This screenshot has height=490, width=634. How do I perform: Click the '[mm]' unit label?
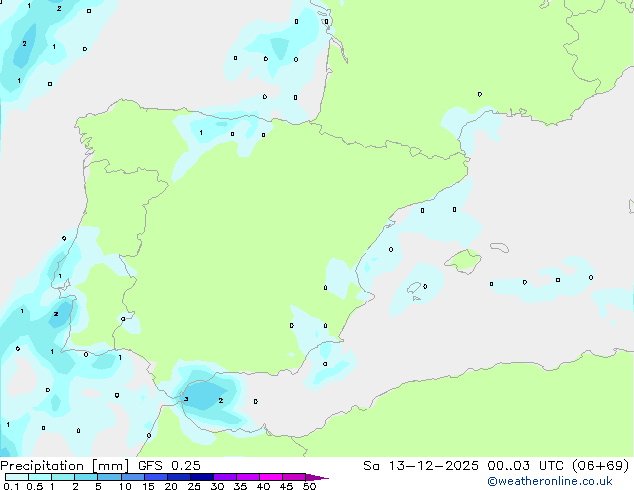point(110,466)
